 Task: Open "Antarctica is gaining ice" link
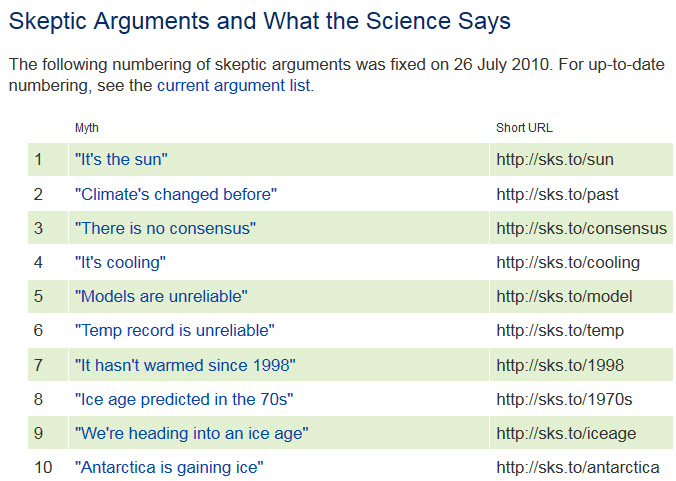[169, 467]
